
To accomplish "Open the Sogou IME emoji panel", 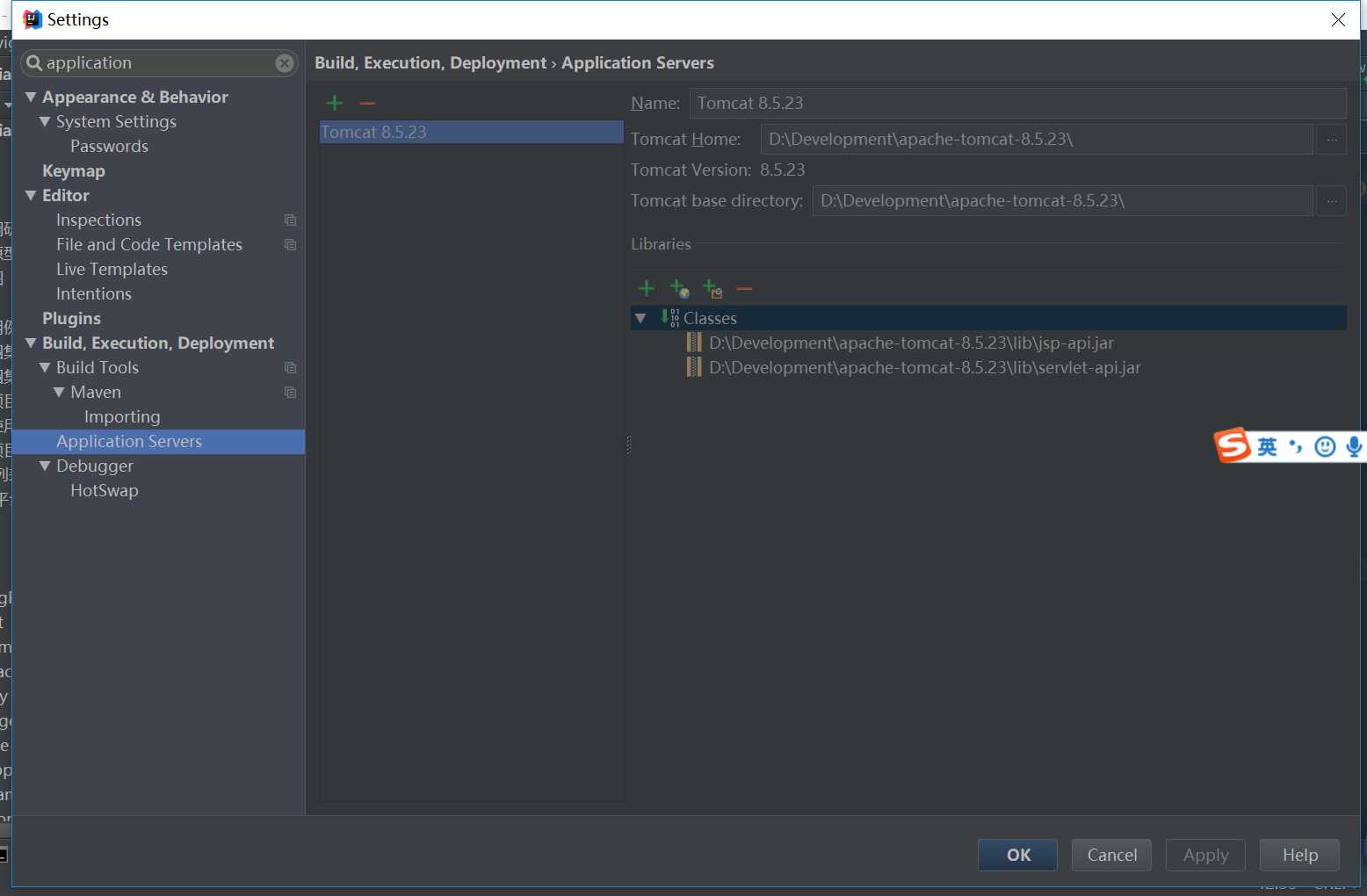I will pyautogui.click(x=1325, y=447).
